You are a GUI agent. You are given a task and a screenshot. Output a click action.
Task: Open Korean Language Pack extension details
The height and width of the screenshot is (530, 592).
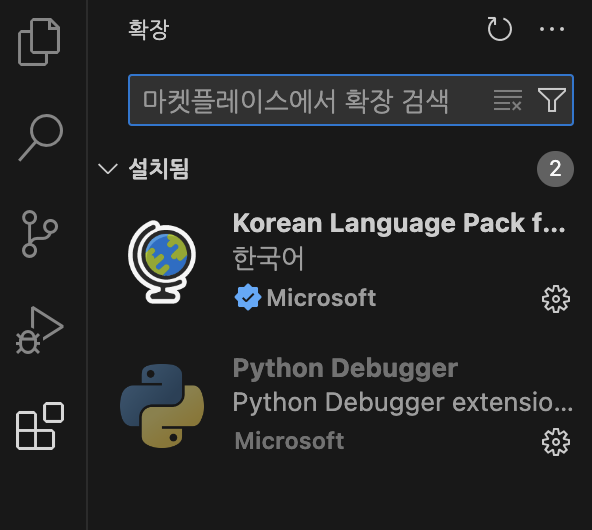(x=399, y=223)
